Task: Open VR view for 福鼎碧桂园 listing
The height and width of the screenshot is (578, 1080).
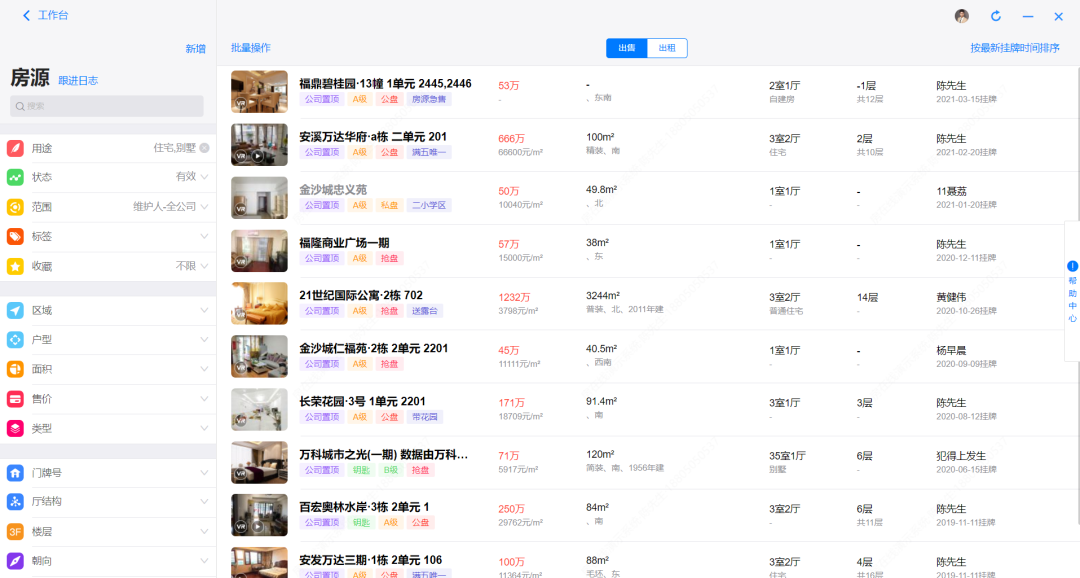Action: point(241,103)
